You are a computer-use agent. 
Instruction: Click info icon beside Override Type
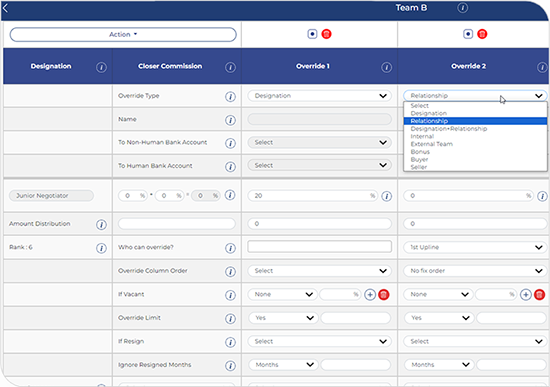(230, 96)
